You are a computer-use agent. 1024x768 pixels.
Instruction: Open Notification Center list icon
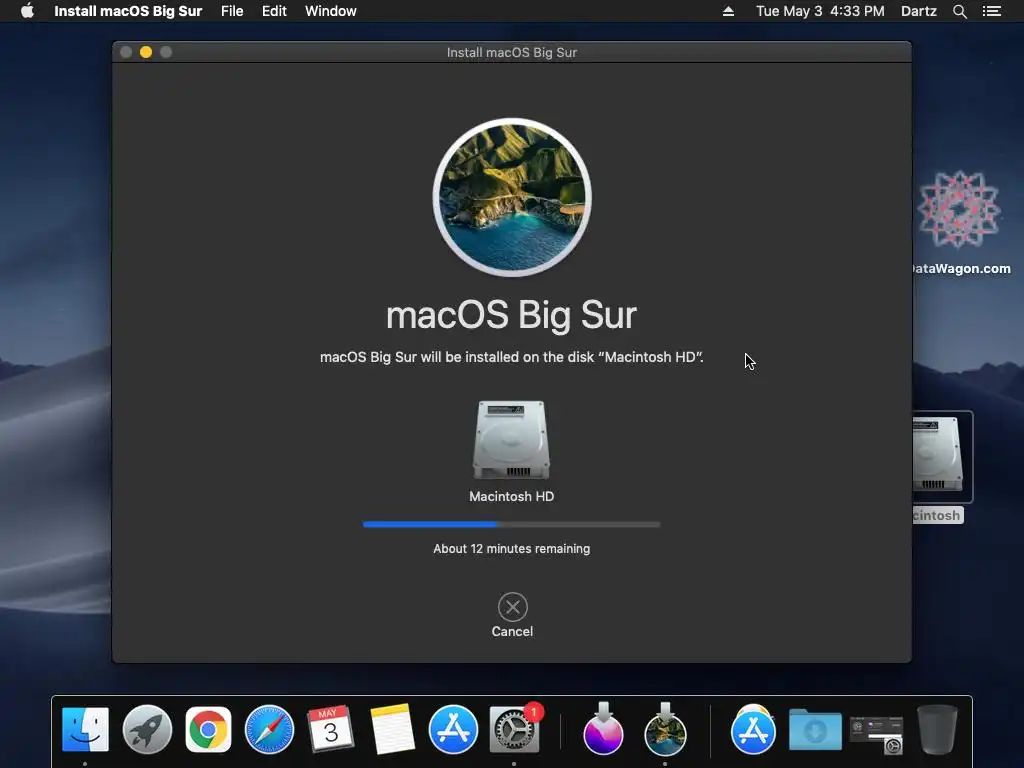click(991, 11)
